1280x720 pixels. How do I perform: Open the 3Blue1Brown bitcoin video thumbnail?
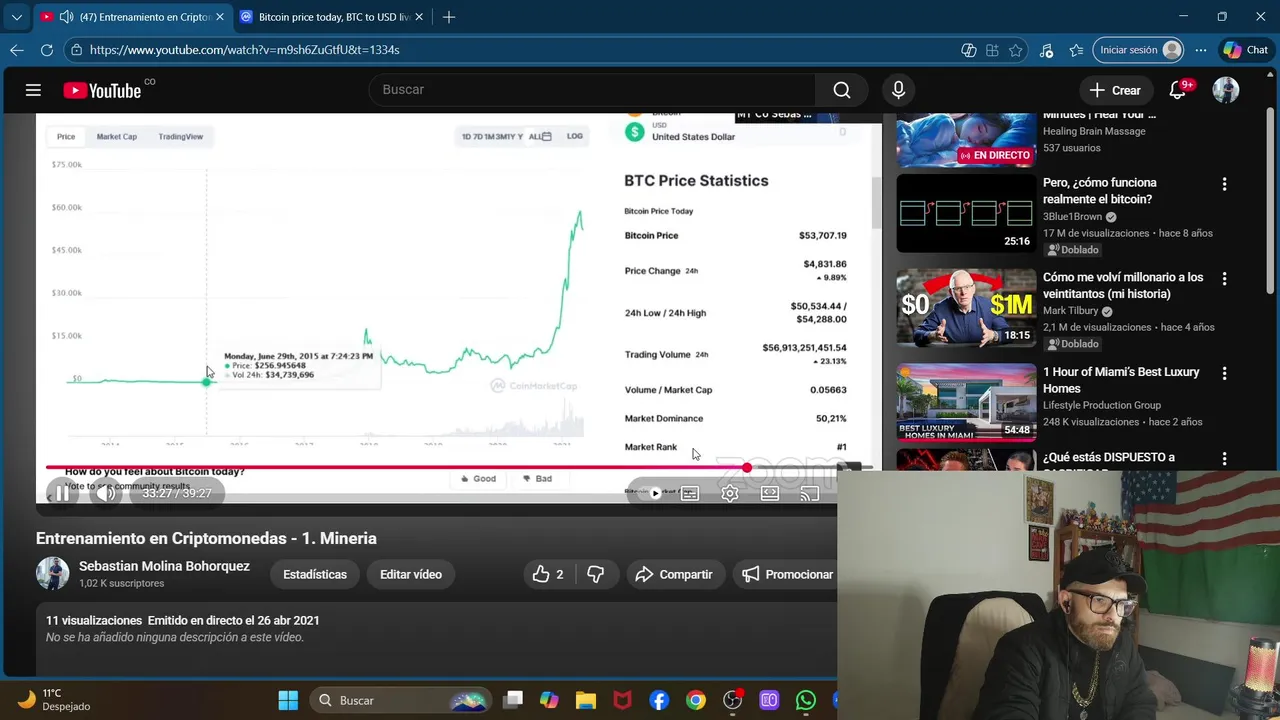pyautogui.click(x=966, y=213)
